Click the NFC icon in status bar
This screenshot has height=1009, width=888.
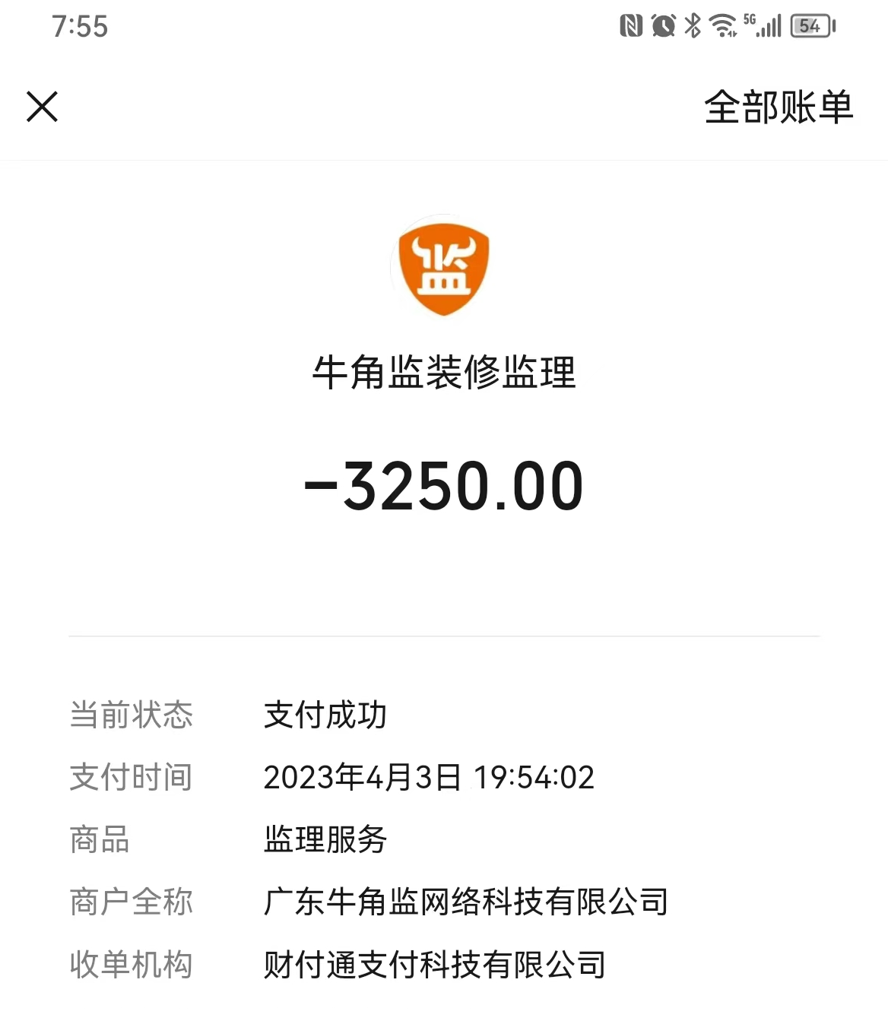(x=631, y=26)
